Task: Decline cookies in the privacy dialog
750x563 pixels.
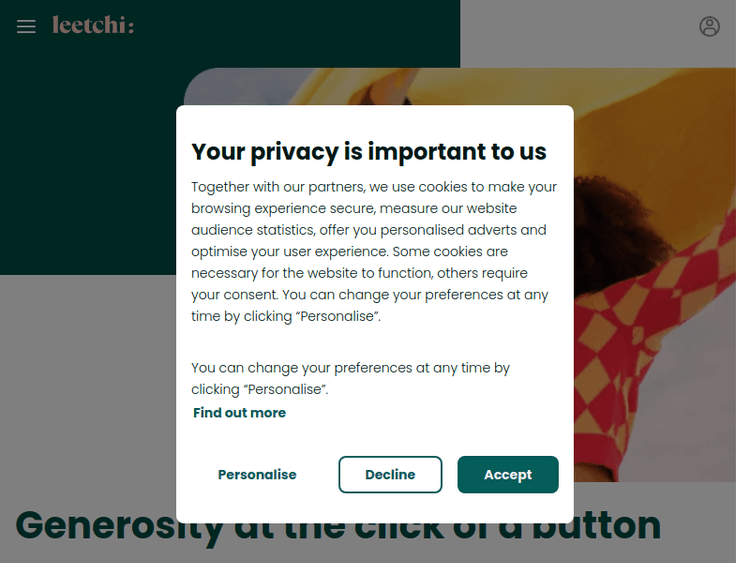Action: pyautogui.click(x=390, y=475)
